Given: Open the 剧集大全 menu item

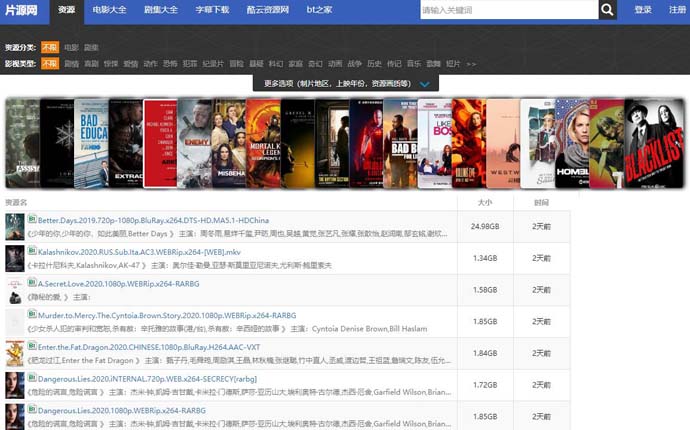Looking at the screenshot, I should pyautogui.click(x=161, y=10).
